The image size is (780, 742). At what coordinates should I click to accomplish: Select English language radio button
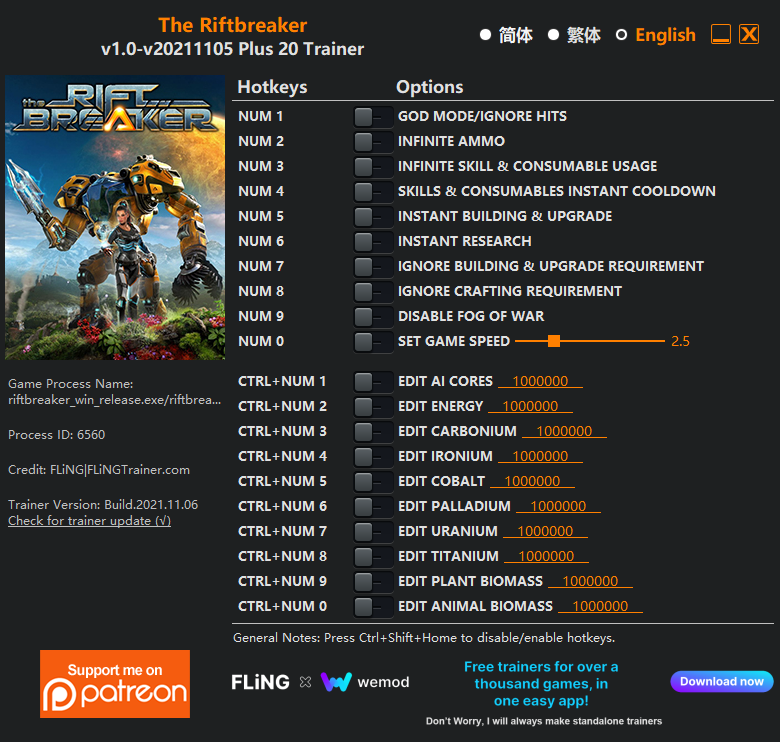click(x=621, y=35)
